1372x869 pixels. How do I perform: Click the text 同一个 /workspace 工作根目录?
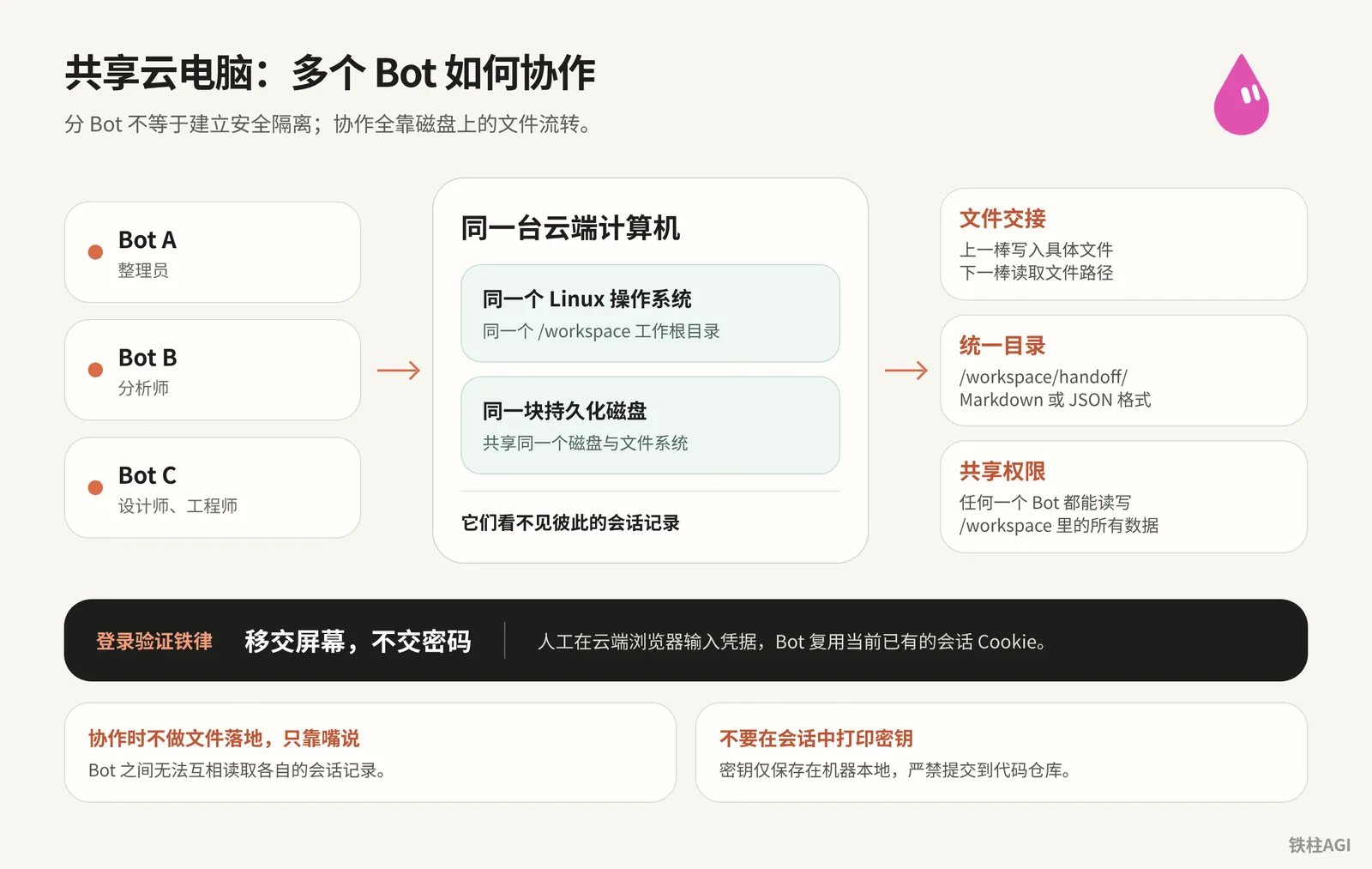coord(601,331)
